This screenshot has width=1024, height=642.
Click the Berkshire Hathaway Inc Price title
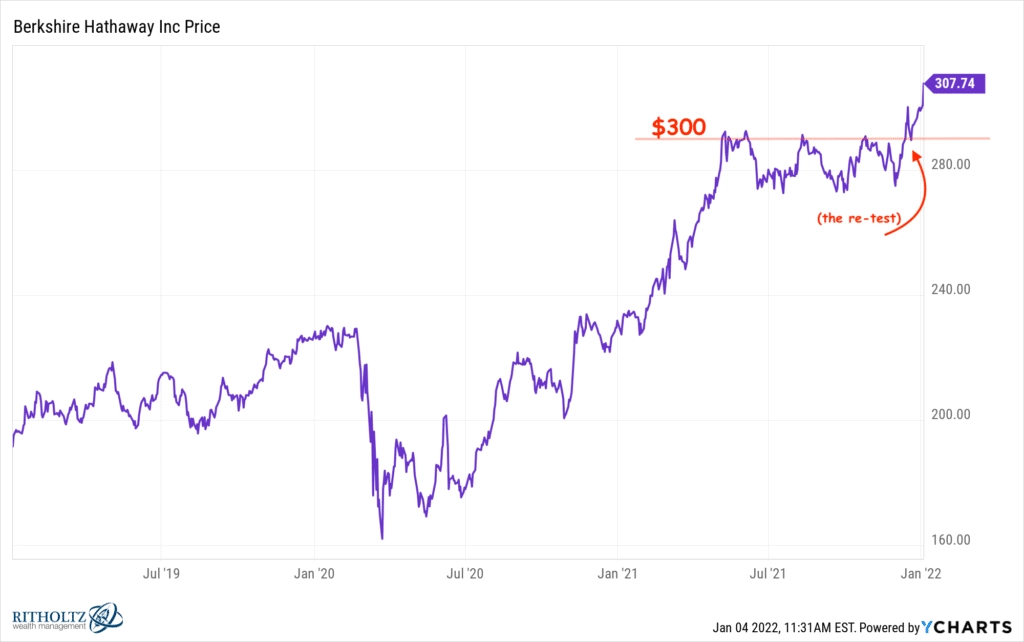coord(117,27)
